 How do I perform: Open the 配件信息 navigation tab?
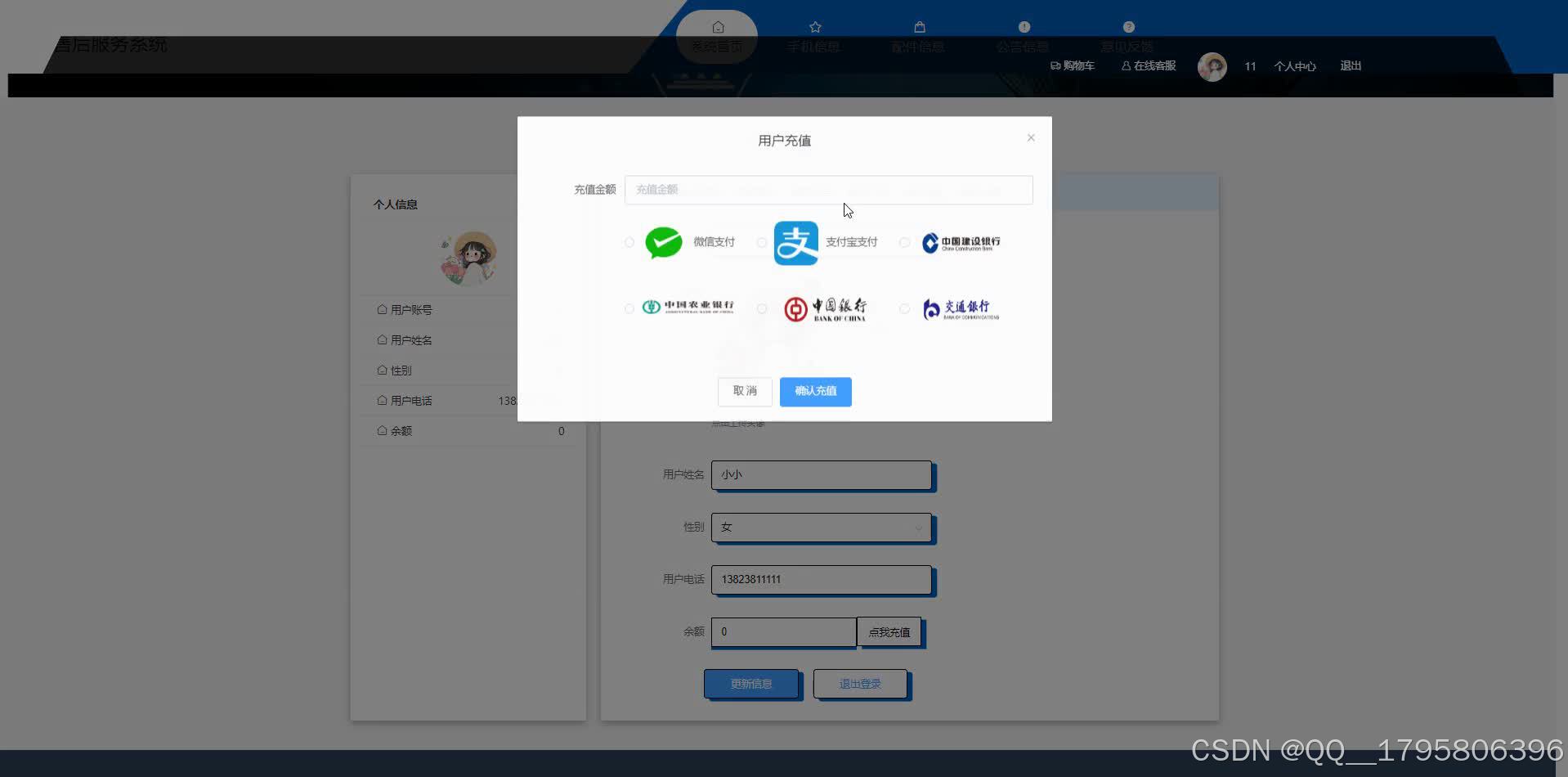point(918,38)
